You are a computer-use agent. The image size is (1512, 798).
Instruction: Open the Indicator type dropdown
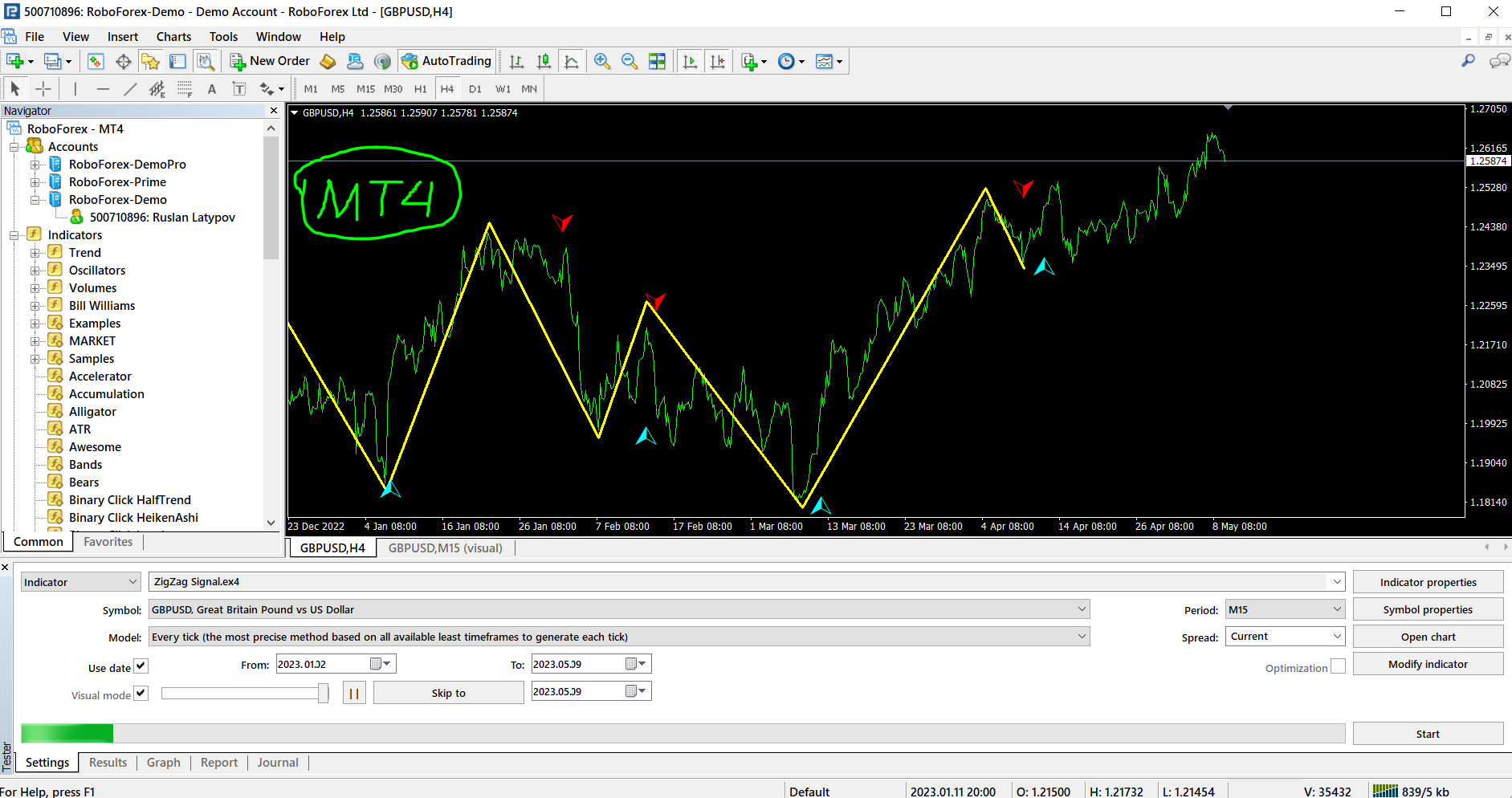80,582
